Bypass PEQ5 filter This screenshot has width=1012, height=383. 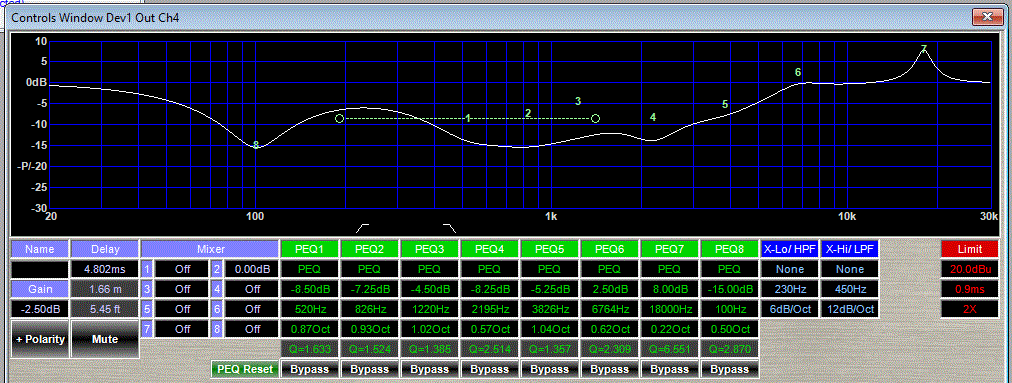550,369
